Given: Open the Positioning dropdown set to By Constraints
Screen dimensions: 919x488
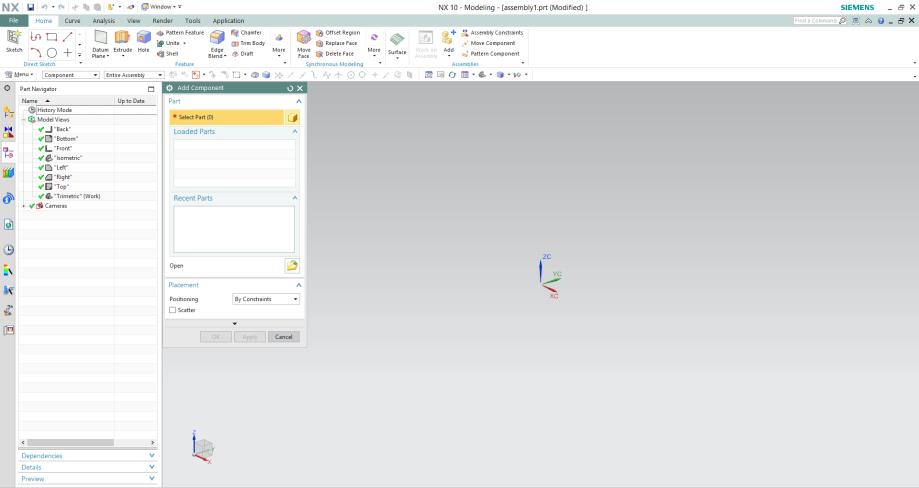Looking at the screenshot, I should tap(266, 299).
